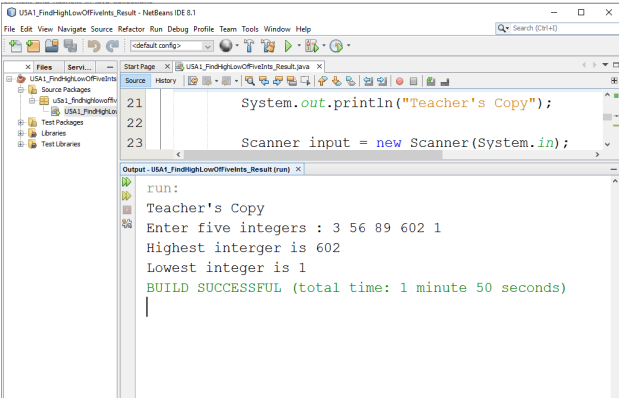Click Find Previous Occurrence icon
The image size is (619, 398).
pyautogui.click(x=264, y=81)
